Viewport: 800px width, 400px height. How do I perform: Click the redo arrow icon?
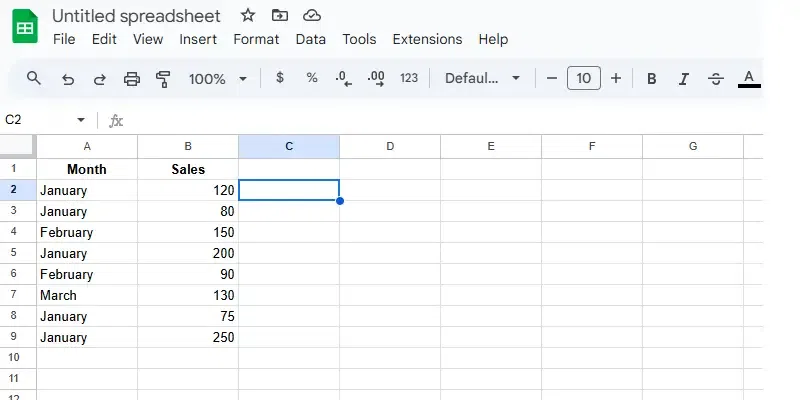coord(99,78)
